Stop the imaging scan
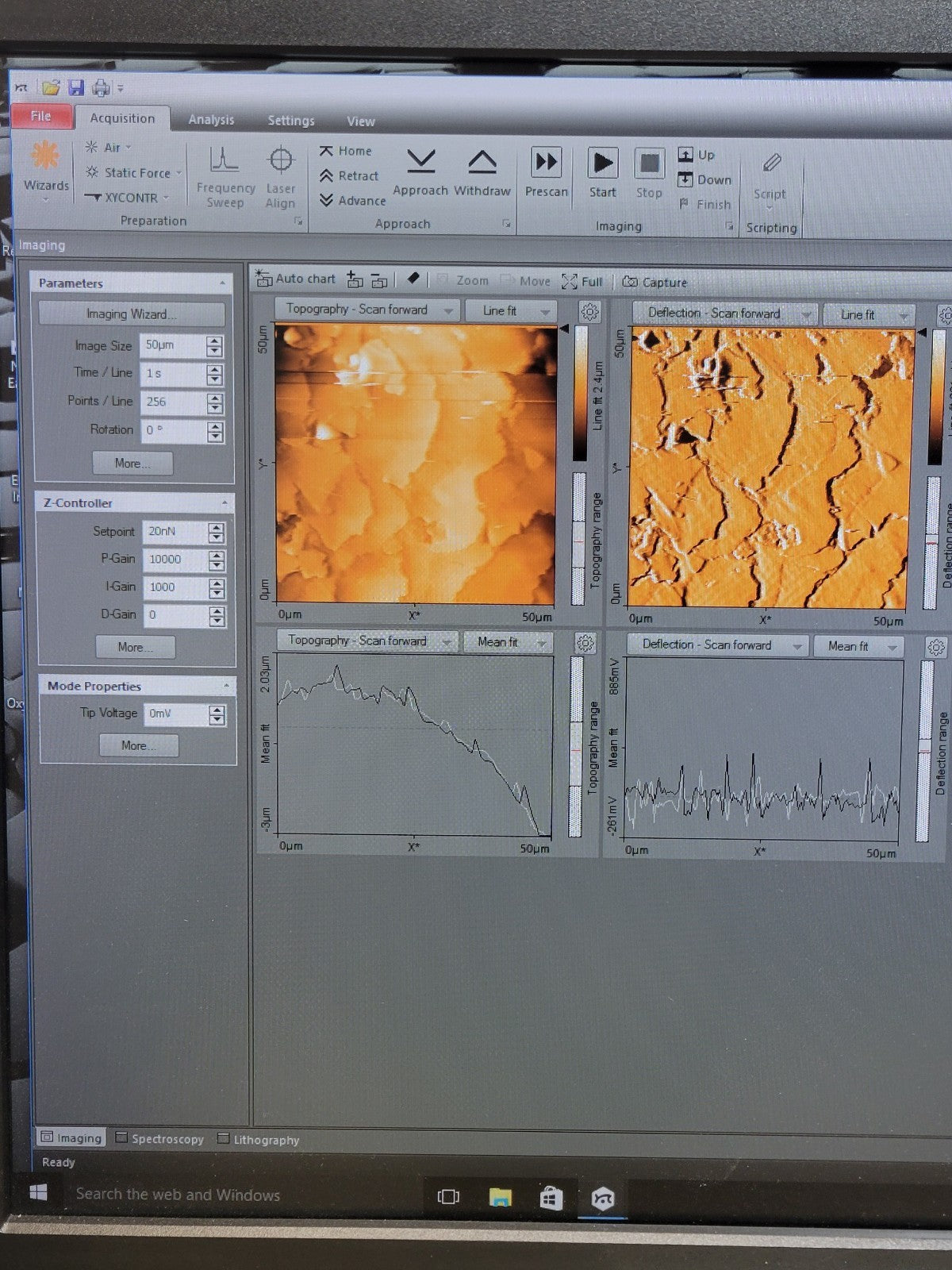The width and height of the screenshot is (952, 1270). [649, 164]
